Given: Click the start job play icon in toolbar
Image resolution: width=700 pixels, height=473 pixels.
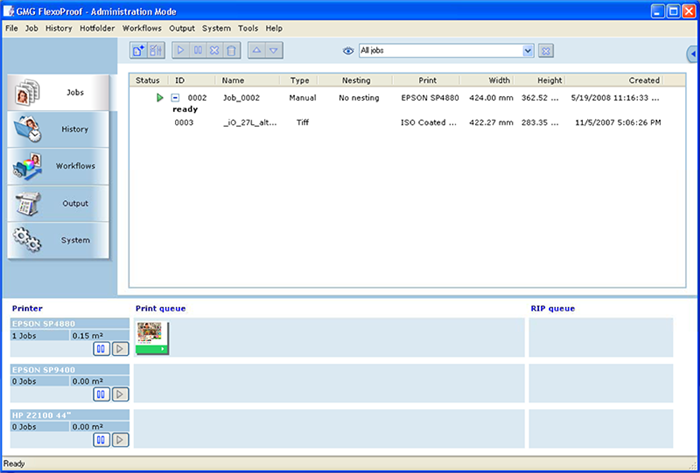Looking at the screenshot, I should click(180, 50).
